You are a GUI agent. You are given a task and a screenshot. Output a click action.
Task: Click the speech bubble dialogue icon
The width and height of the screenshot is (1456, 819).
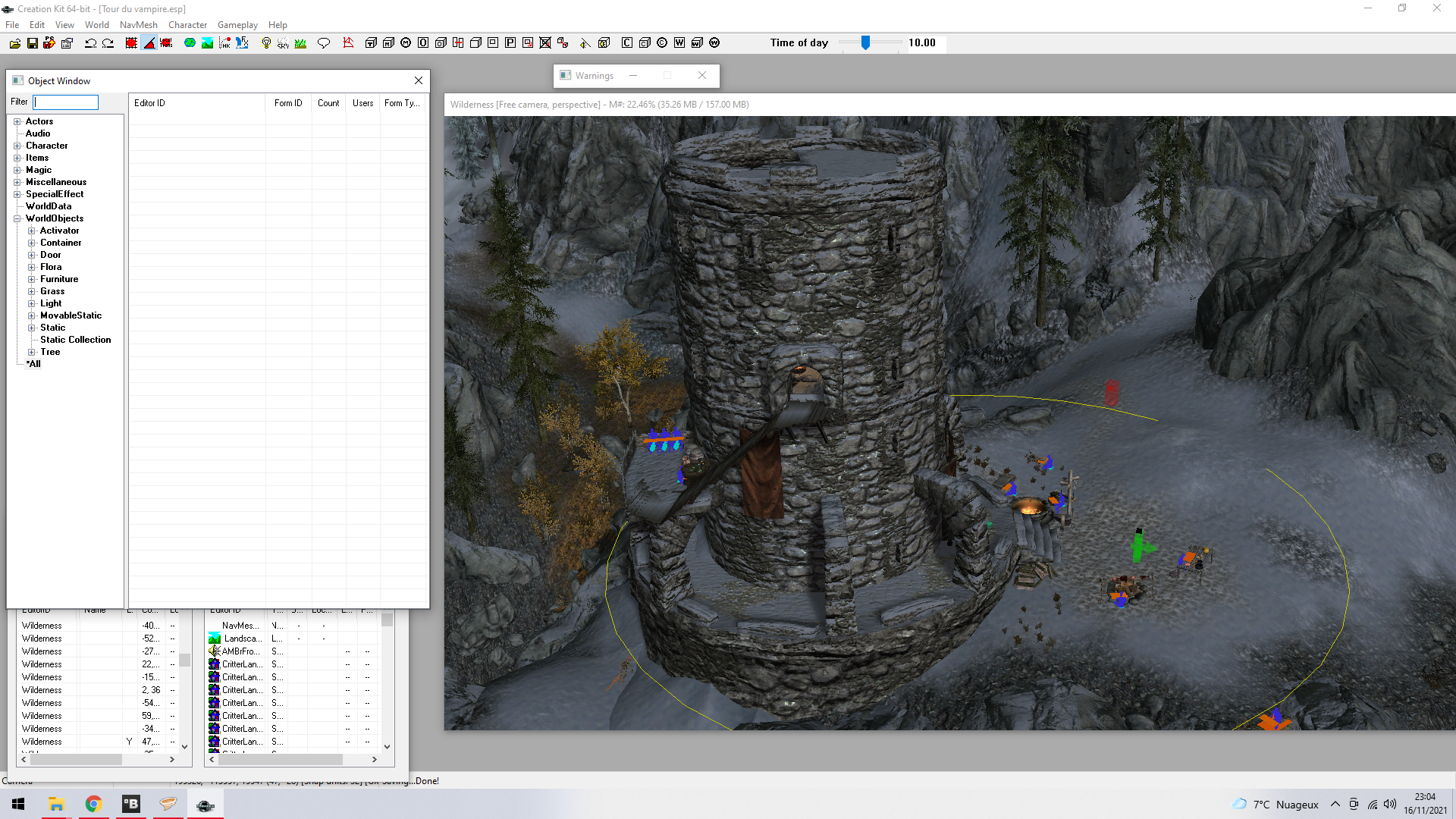pyautogui.click(x=324, y=43)
